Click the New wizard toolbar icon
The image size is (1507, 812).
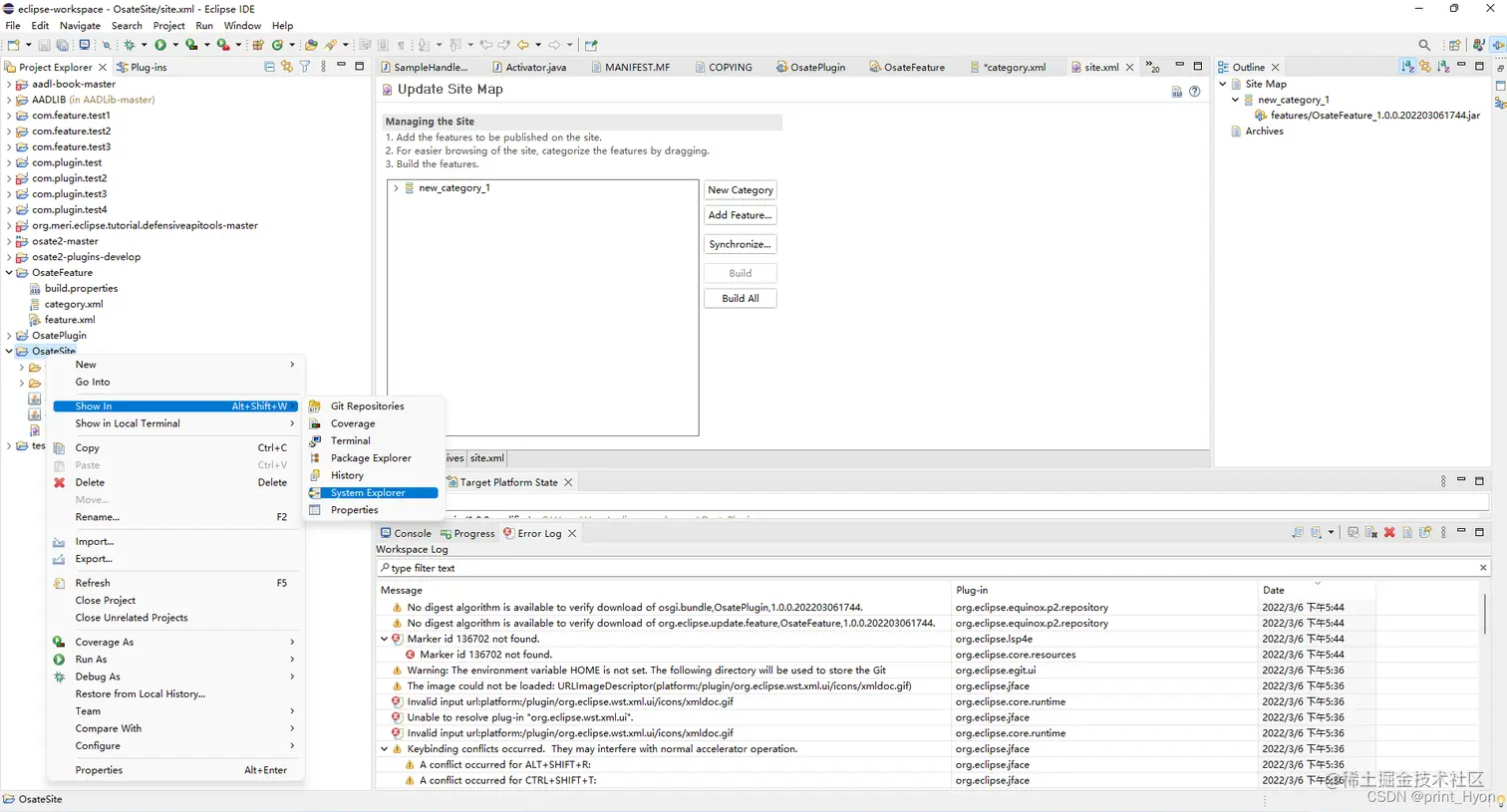(13, 45)
